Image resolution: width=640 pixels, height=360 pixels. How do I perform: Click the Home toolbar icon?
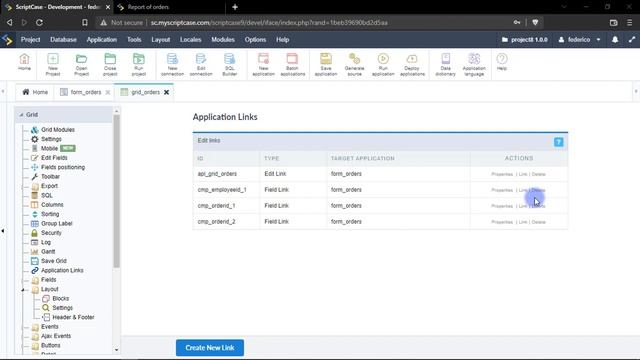[24, 62]
